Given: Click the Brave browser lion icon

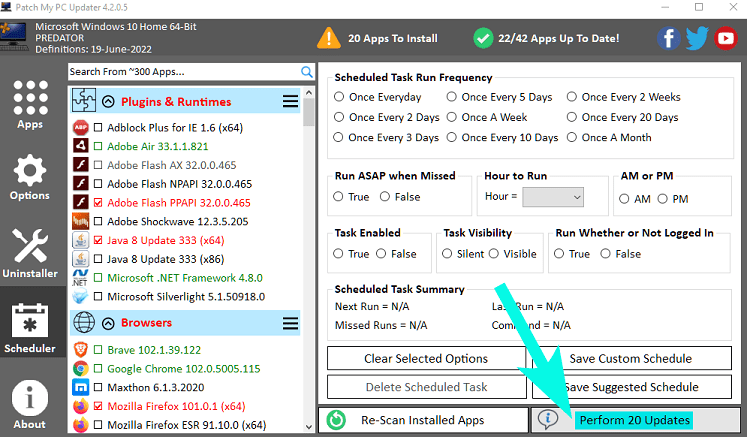Looking at the screenshot, I should point(81,350).
